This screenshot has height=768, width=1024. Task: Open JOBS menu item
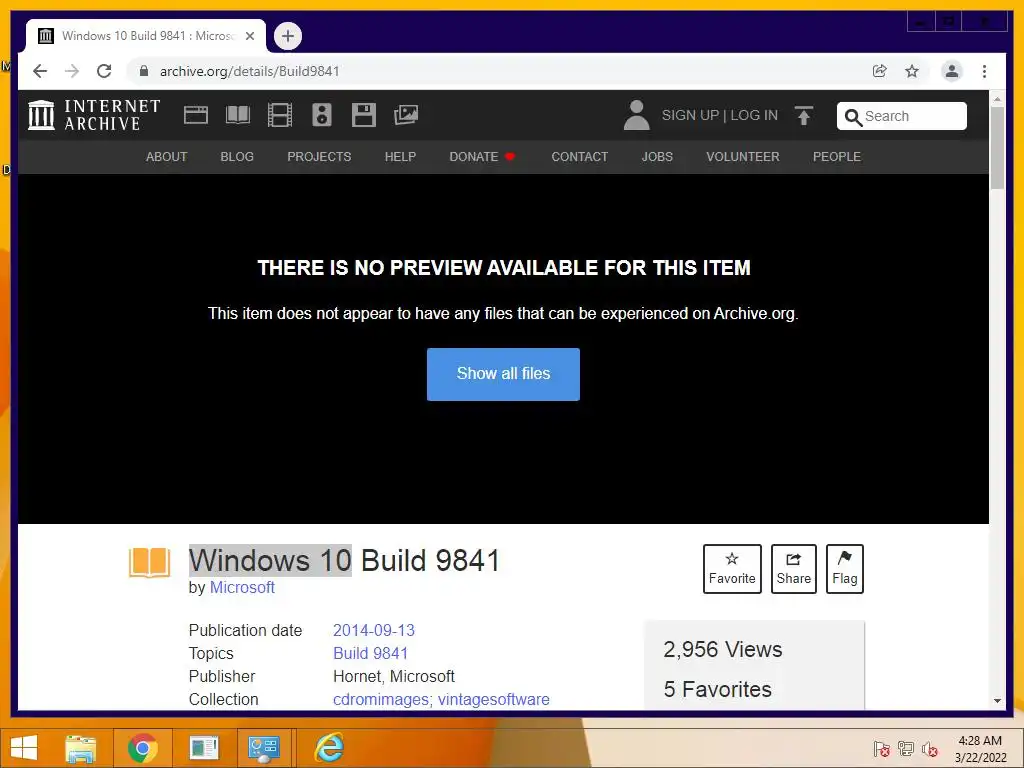coord(657,157)
